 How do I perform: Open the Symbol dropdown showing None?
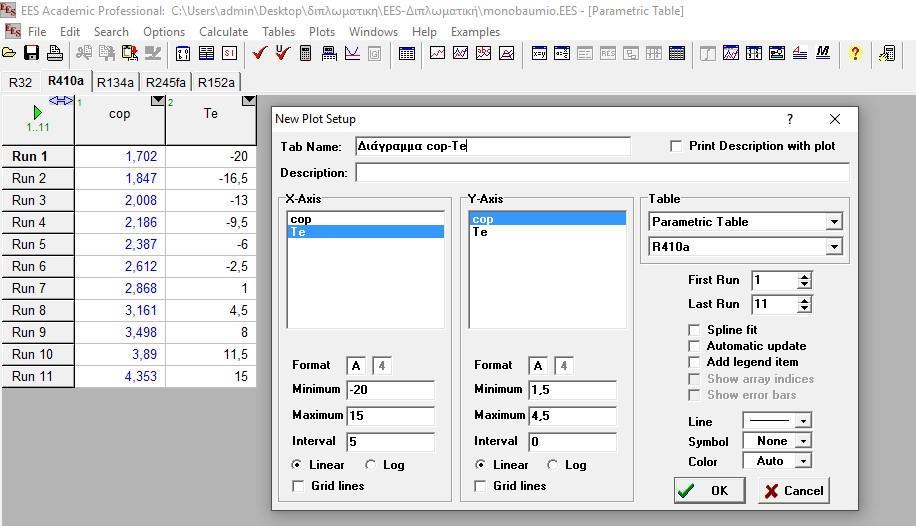pos(804,441)
